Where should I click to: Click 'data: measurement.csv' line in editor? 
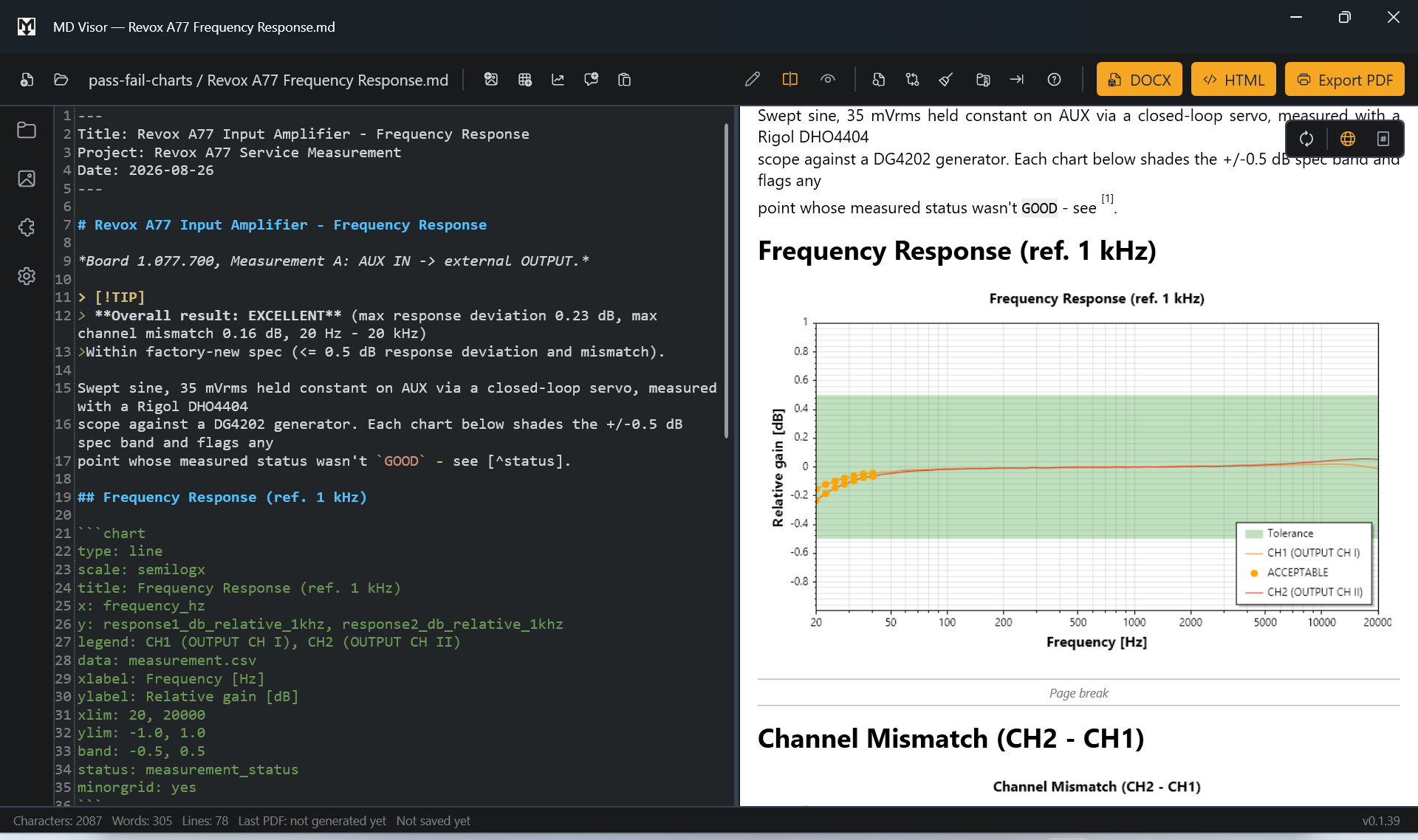pyautogui.click(x=167, y=661)
